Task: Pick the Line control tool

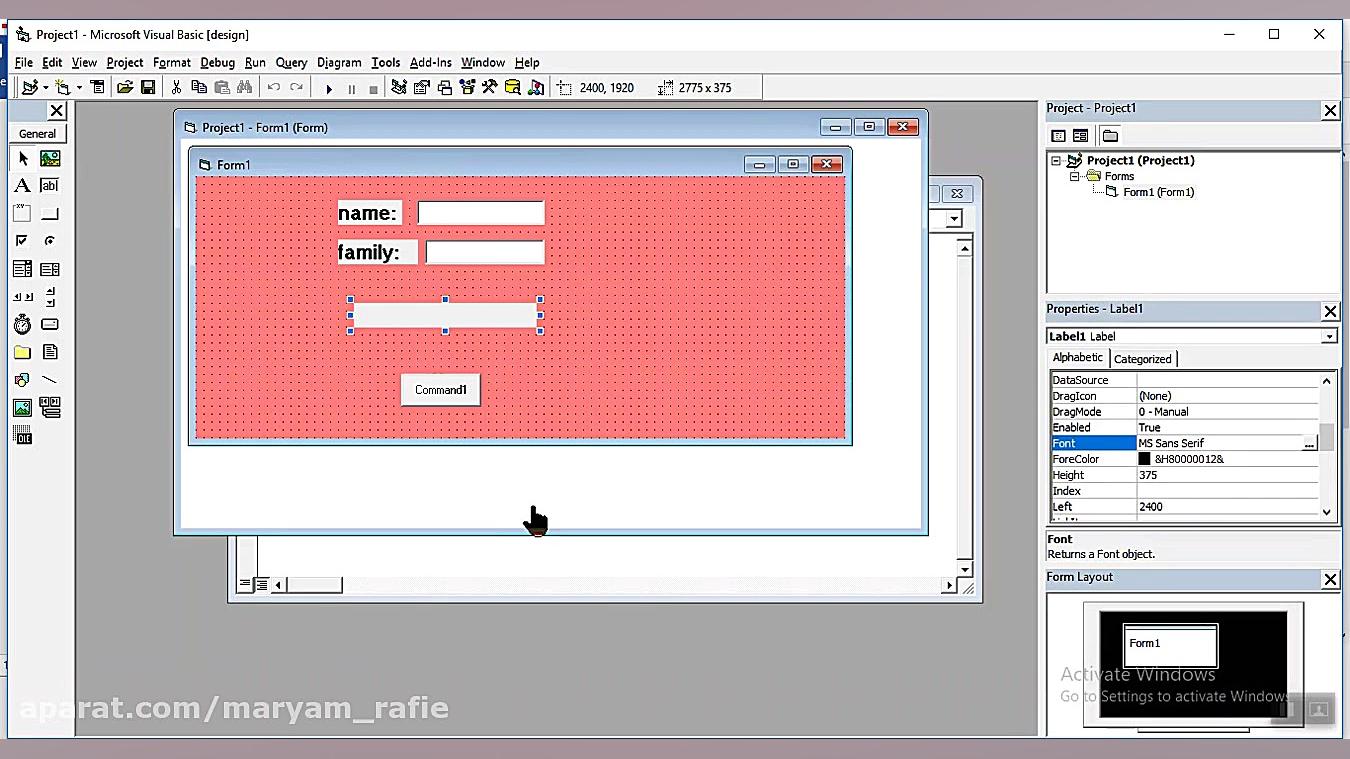Action: [50, 380]
